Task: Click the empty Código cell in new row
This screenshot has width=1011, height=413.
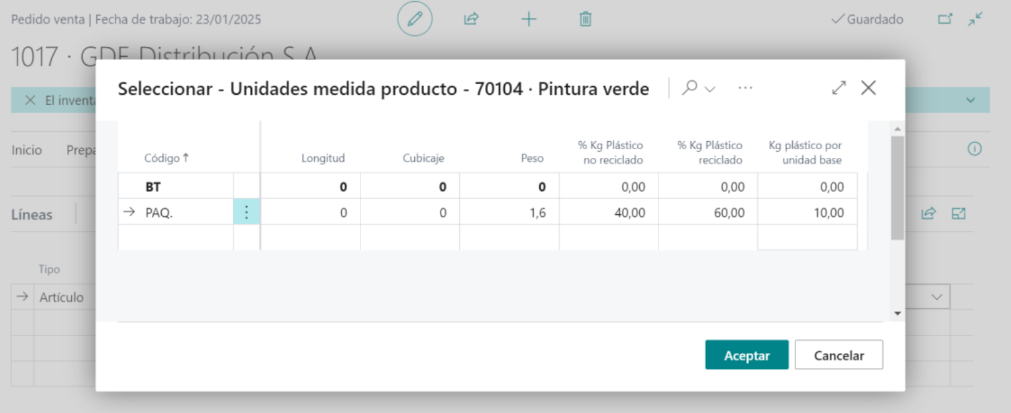Action: pyautogui.click(x=175, y=237)
